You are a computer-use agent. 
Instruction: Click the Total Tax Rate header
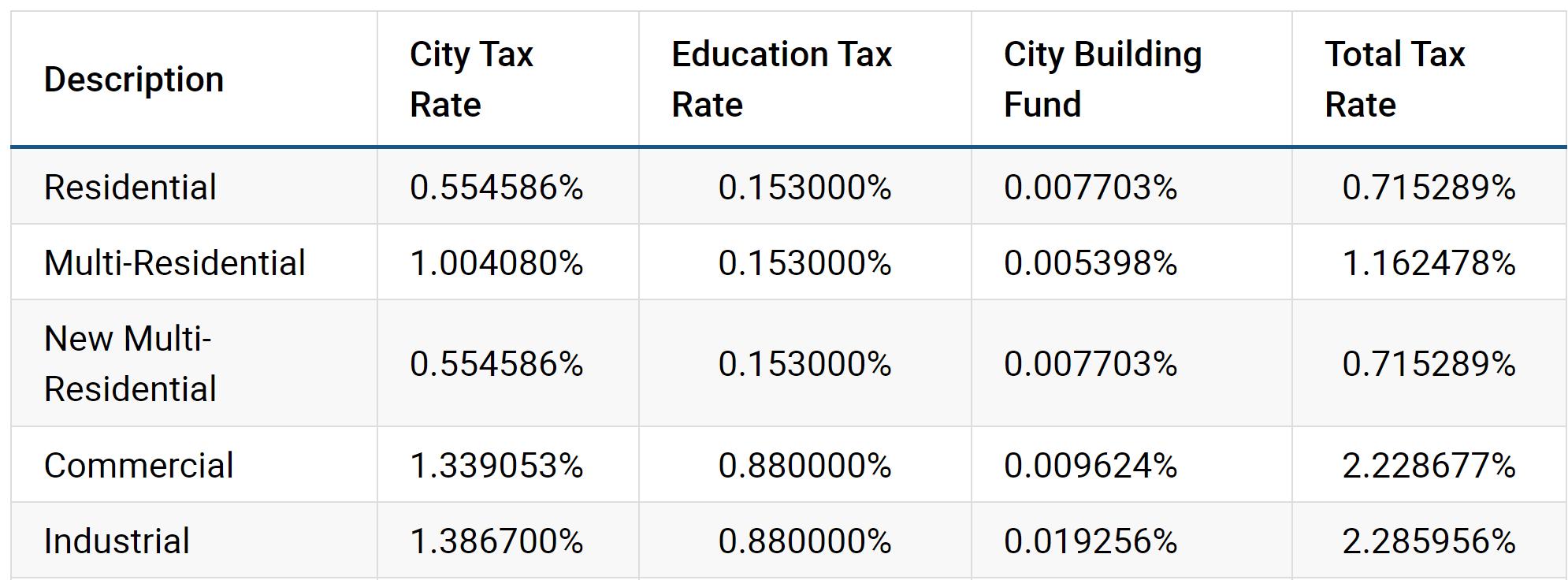click(x=1395, y=80)
